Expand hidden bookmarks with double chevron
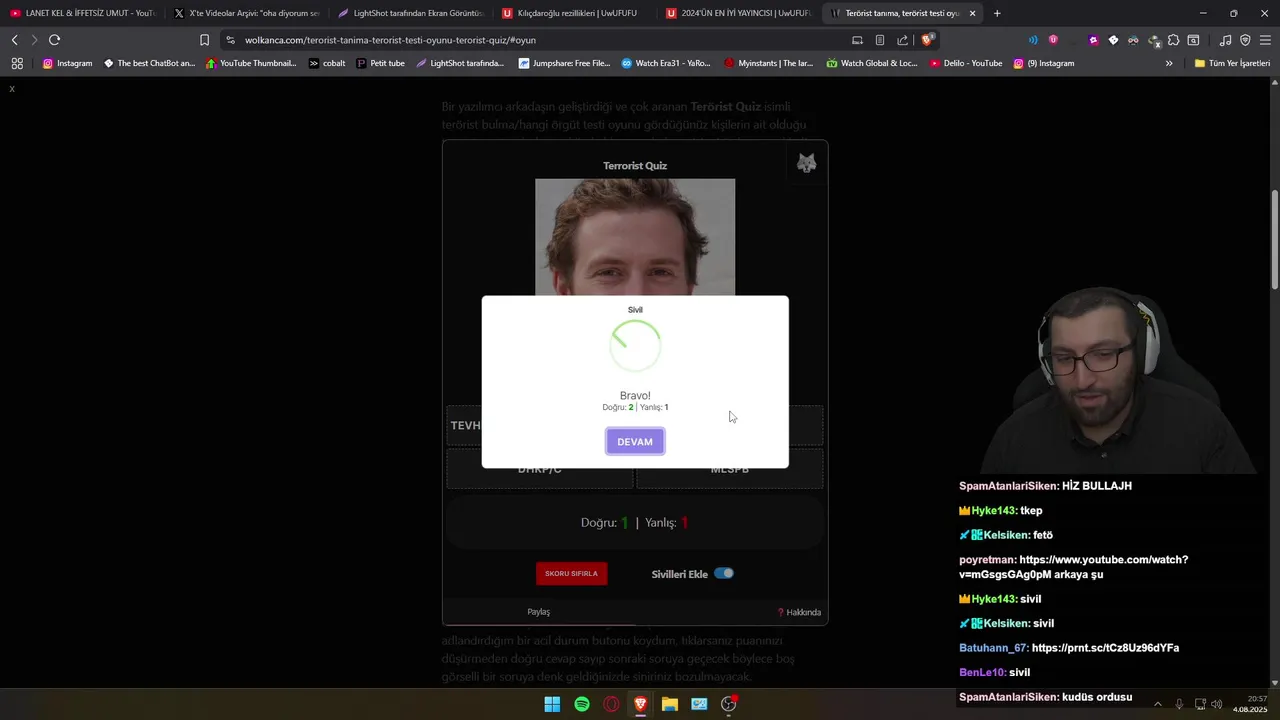Image resolution: width=1280 pixels, height=720 pixels. 1169,63
